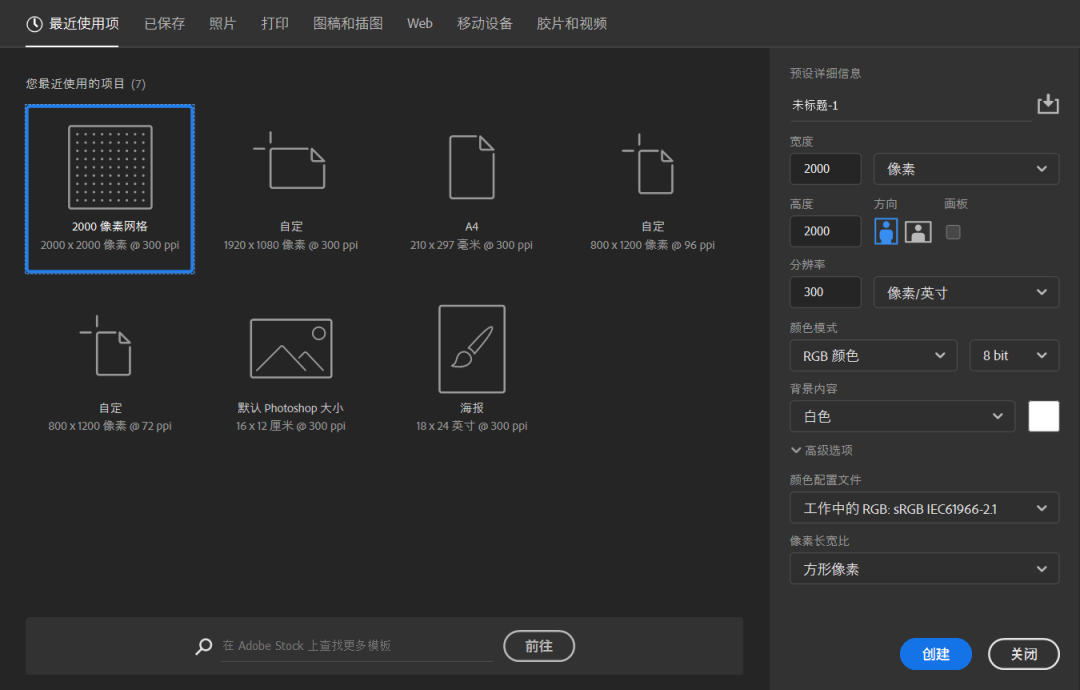Collapse the advanced options (高级选项) section
Screen dimensions: 1080x690
pyautogui.click(x=822, y=451)
